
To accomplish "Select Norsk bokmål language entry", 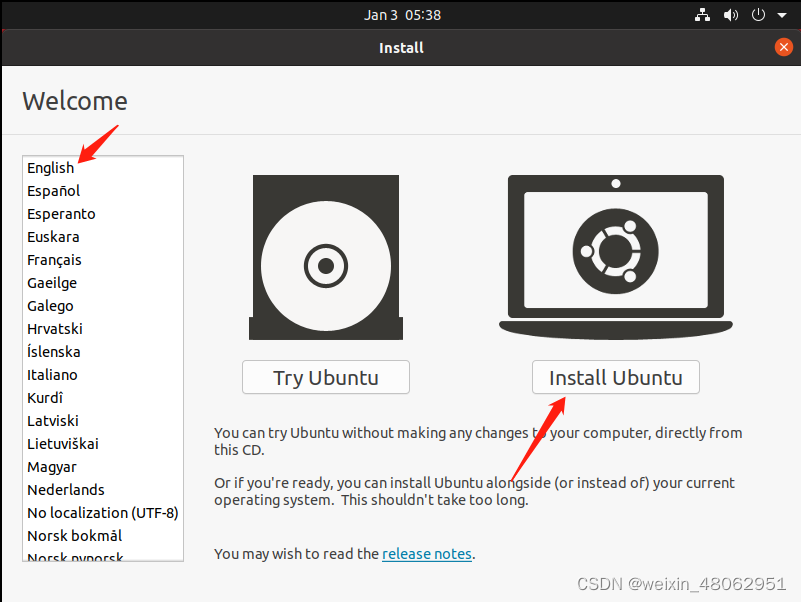I will [x=75, y=536].
